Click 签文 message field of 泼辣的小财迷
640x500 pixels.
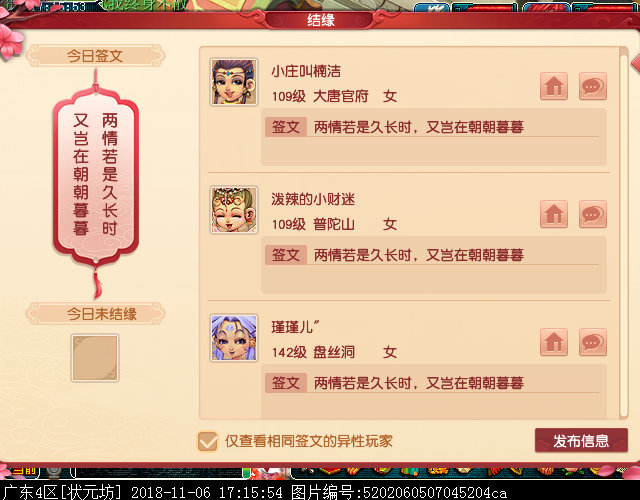pos(434,265)
